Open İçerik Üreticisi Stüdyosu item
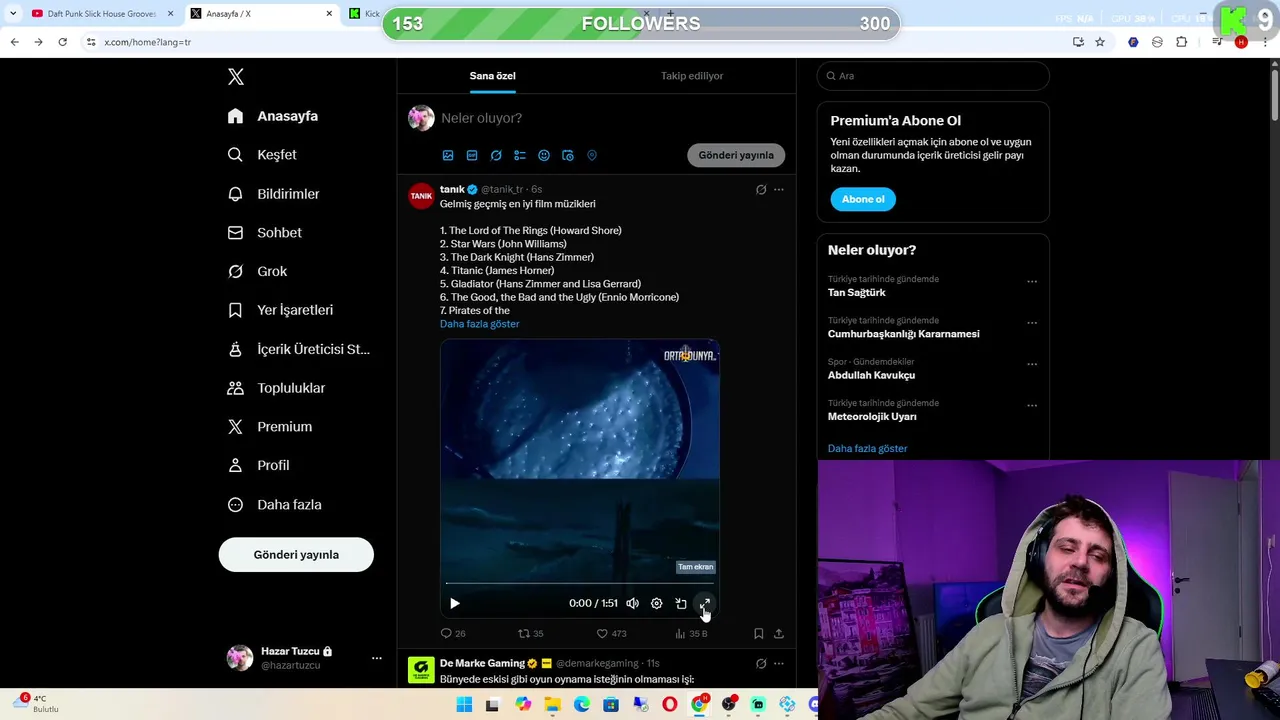Image resolution: width=1280 pixels, height=720 pixels. 298,349
